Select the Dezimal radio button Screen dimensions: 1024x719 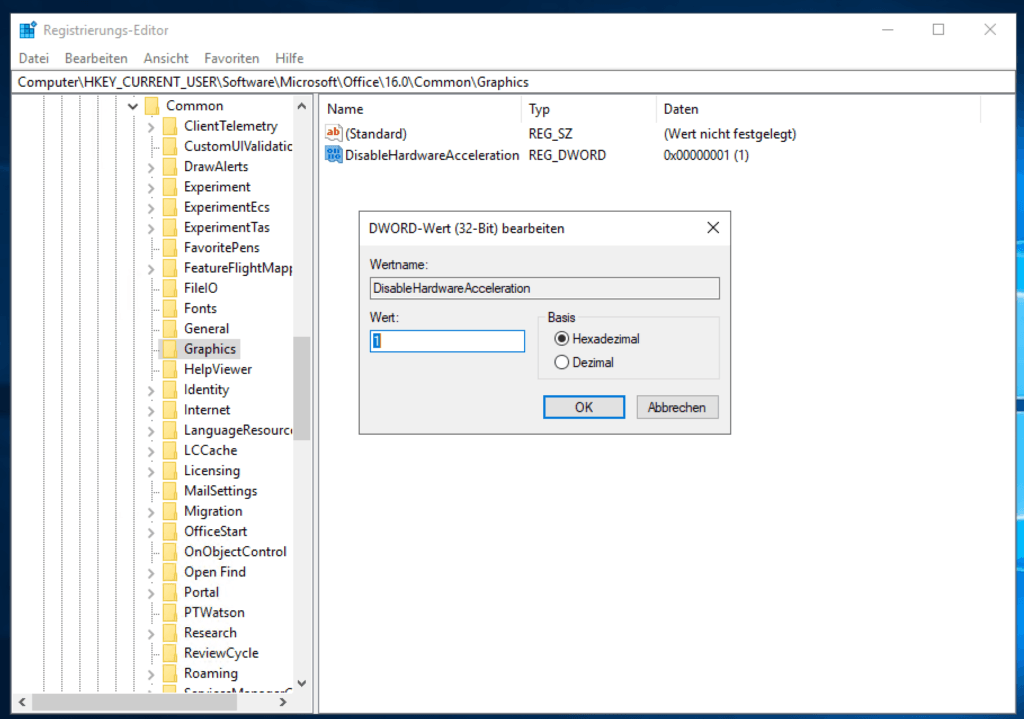tap(561, 362)
